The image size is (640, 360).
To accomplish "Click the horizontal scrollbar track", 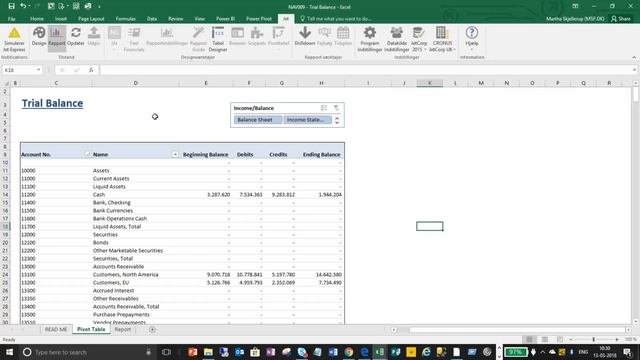I will pos(517,329).
